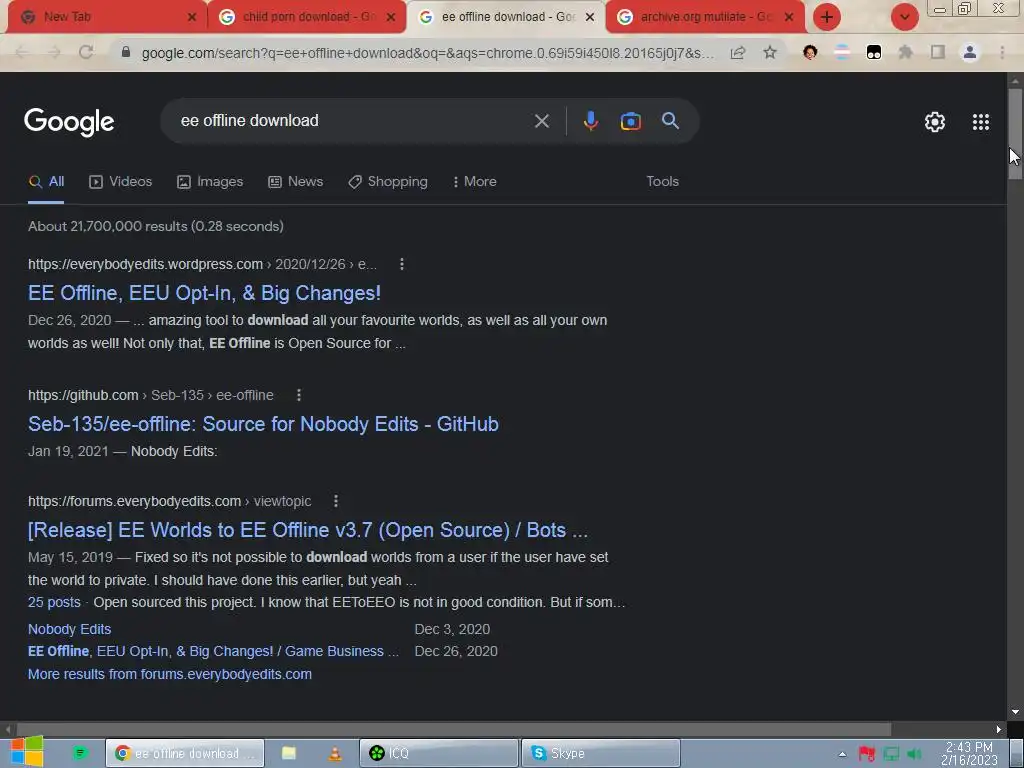The image size is (1024, 768).
Task: Open EE Offline, EEU Opt-In Game Business sublink
Action: tap(213, 651)
